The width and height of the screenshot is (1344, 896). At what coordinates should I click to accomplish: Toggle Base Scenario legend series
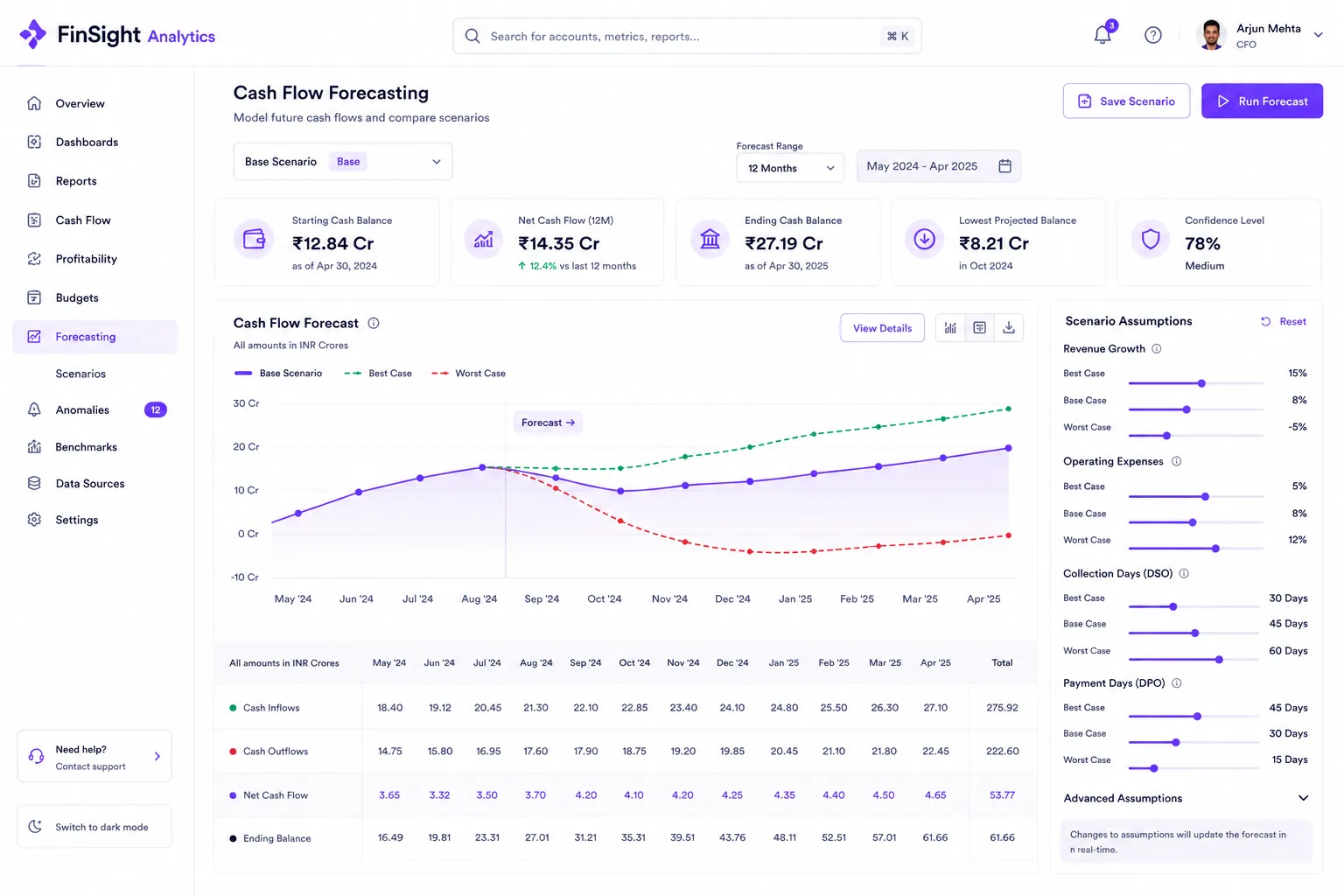click(x=278, y=374)
